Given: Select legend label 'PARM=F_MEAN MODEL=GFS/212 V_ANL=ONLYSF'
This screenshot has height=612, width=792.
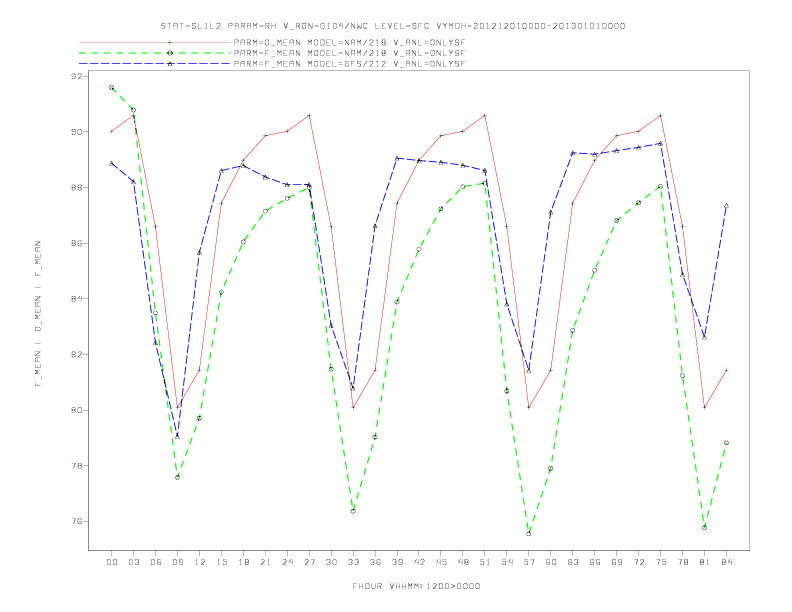Looking at the screenshot, I should point(349,64).
